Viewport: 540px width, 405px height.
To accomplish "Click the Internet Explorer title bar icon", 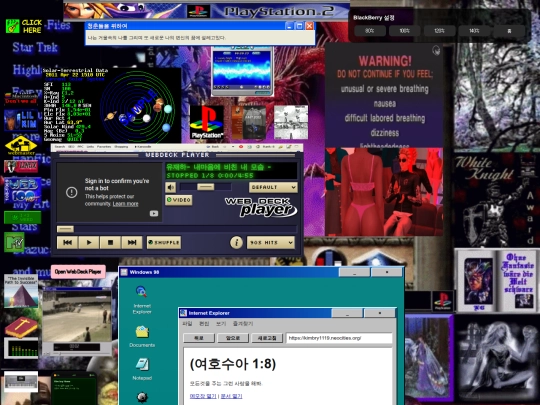I will pyautogui.click(x=184, y=313).
